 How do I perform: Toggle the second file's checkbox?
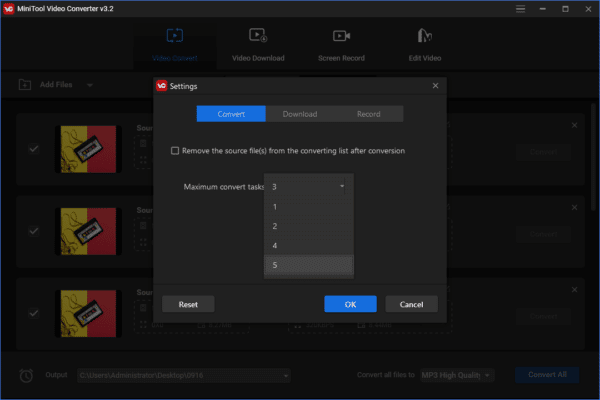tap(34, 231)
